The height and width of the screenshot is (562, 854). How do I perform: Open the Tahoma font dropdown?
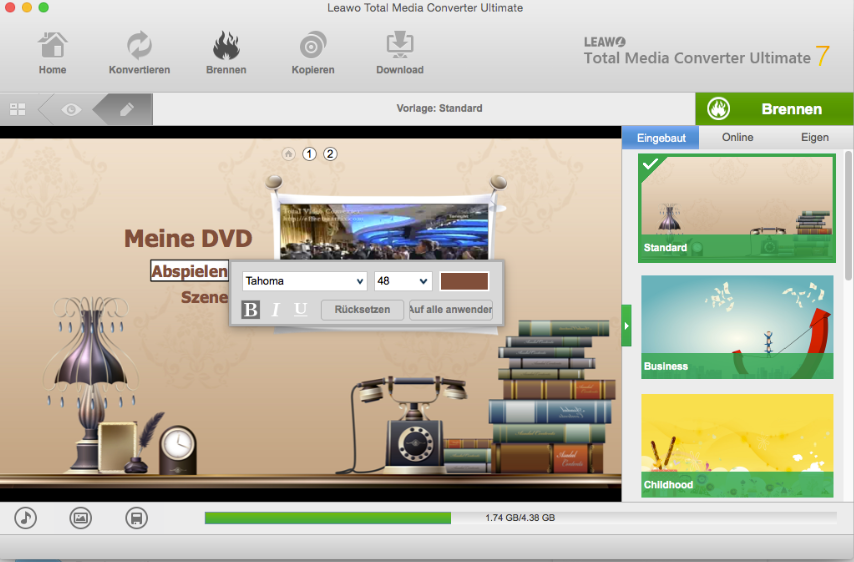[x=304, y=281]
